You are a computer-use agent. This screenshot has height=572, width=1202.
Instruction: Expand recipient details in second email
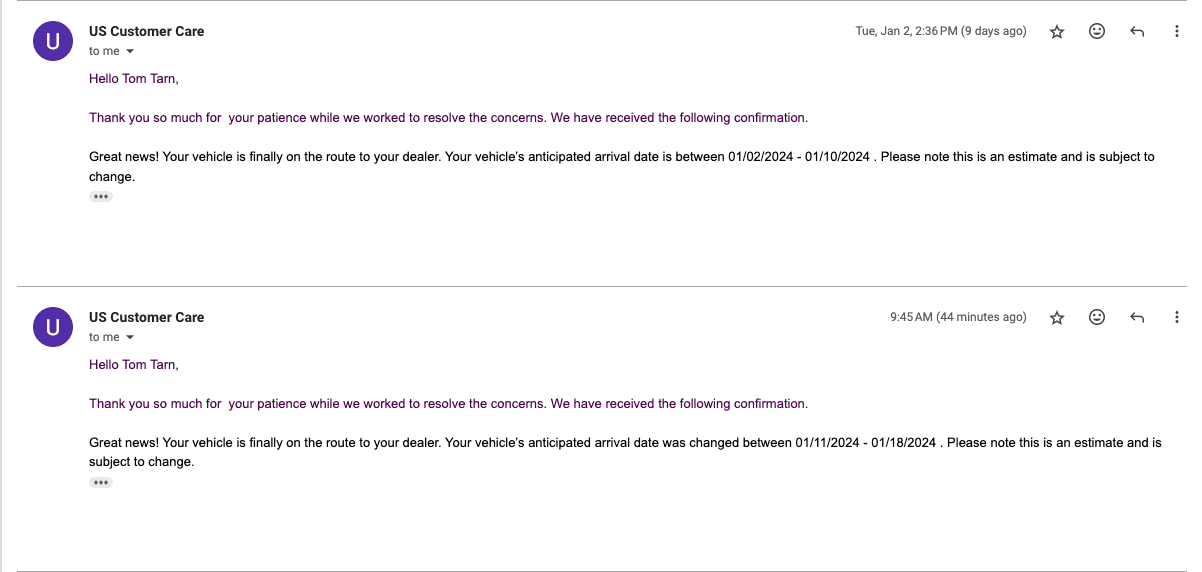click(x=130, y=337)
